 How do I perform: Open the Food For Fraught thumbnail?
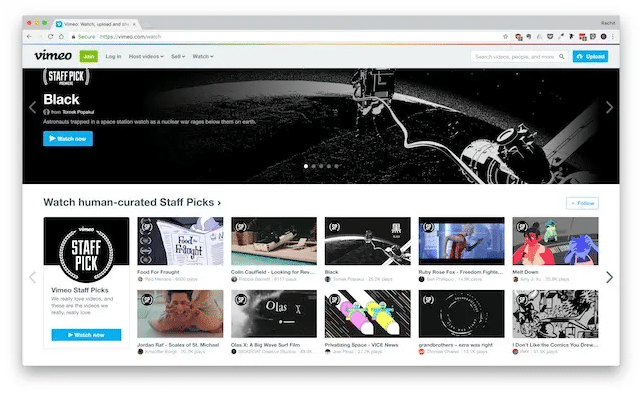tap(180, 241)
